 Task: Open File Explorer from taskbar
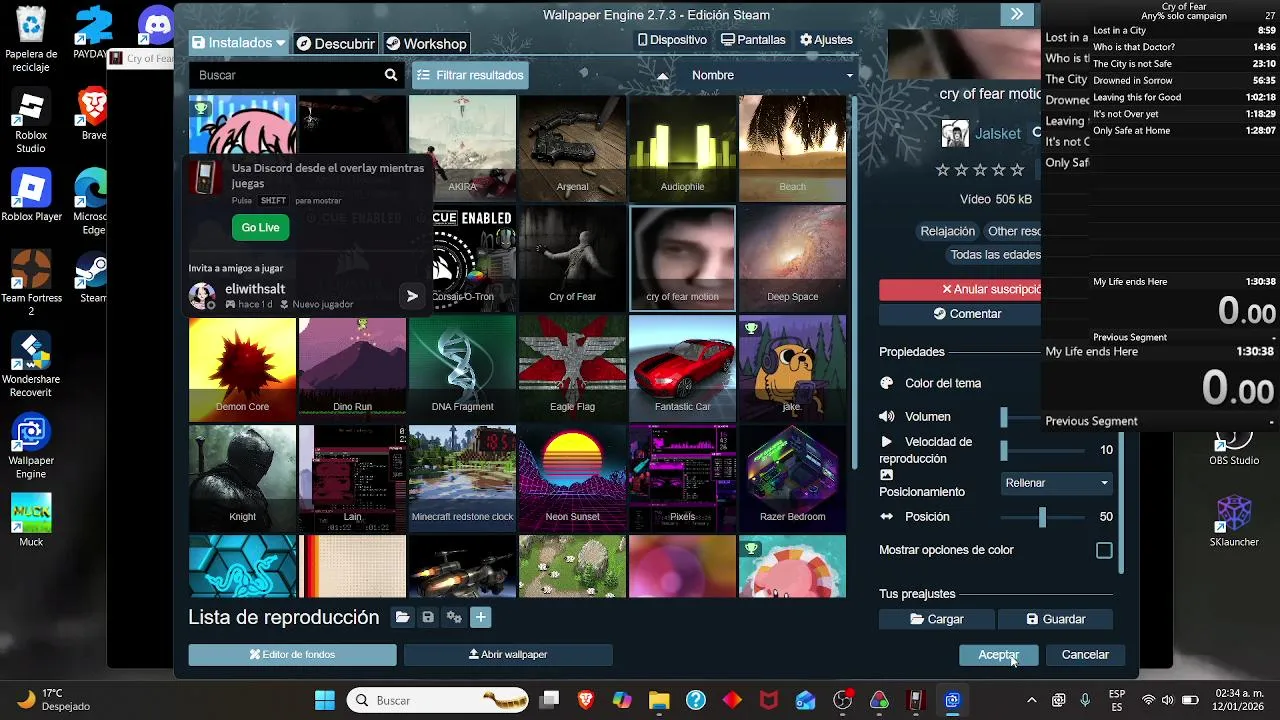pos(658,700)
